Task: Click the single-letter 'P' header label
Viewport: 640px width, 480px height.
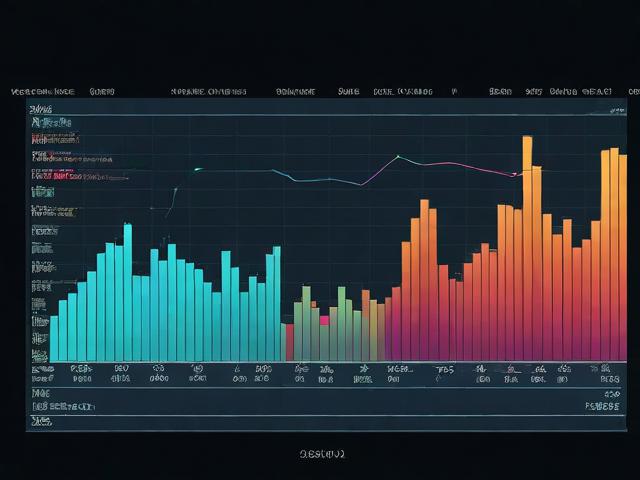Action: pos(454,91)
